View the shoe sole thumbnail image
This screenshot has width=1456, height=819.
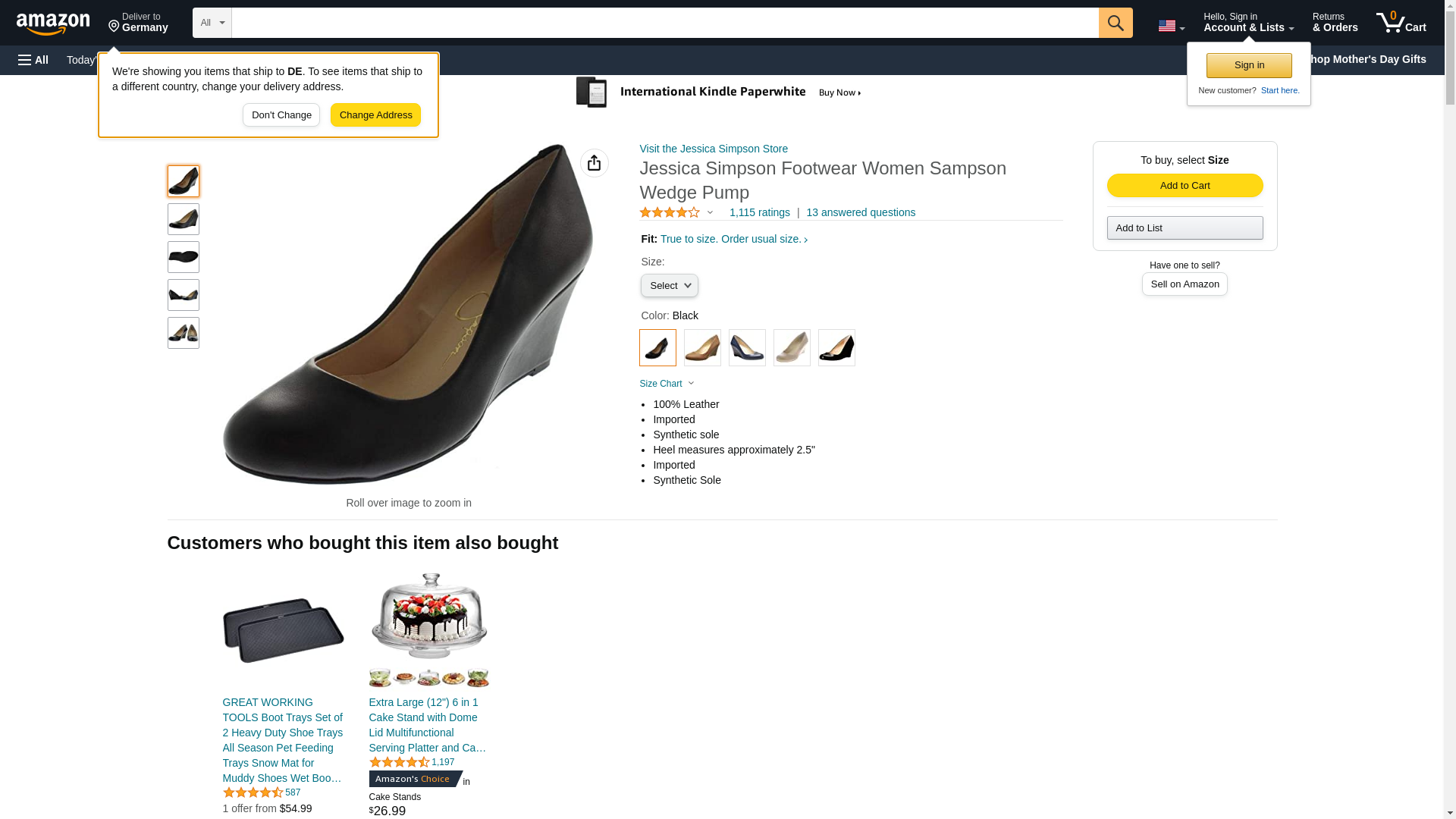point(184,257)
